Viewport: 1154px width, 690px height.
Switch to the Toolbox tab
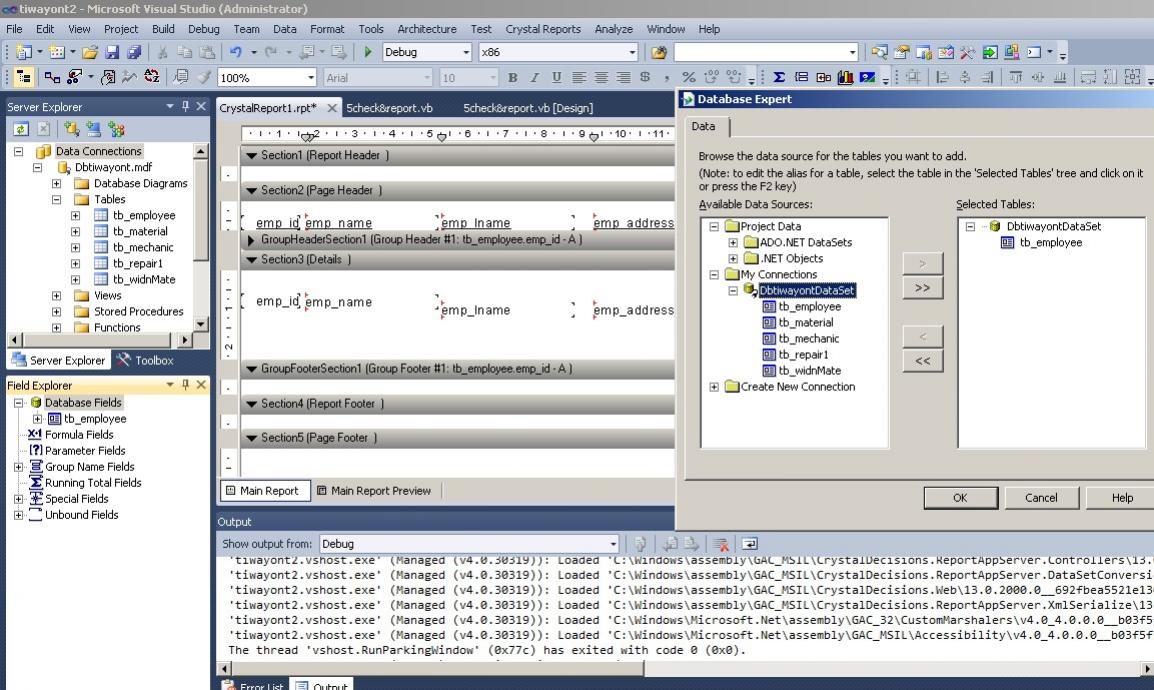144,360
